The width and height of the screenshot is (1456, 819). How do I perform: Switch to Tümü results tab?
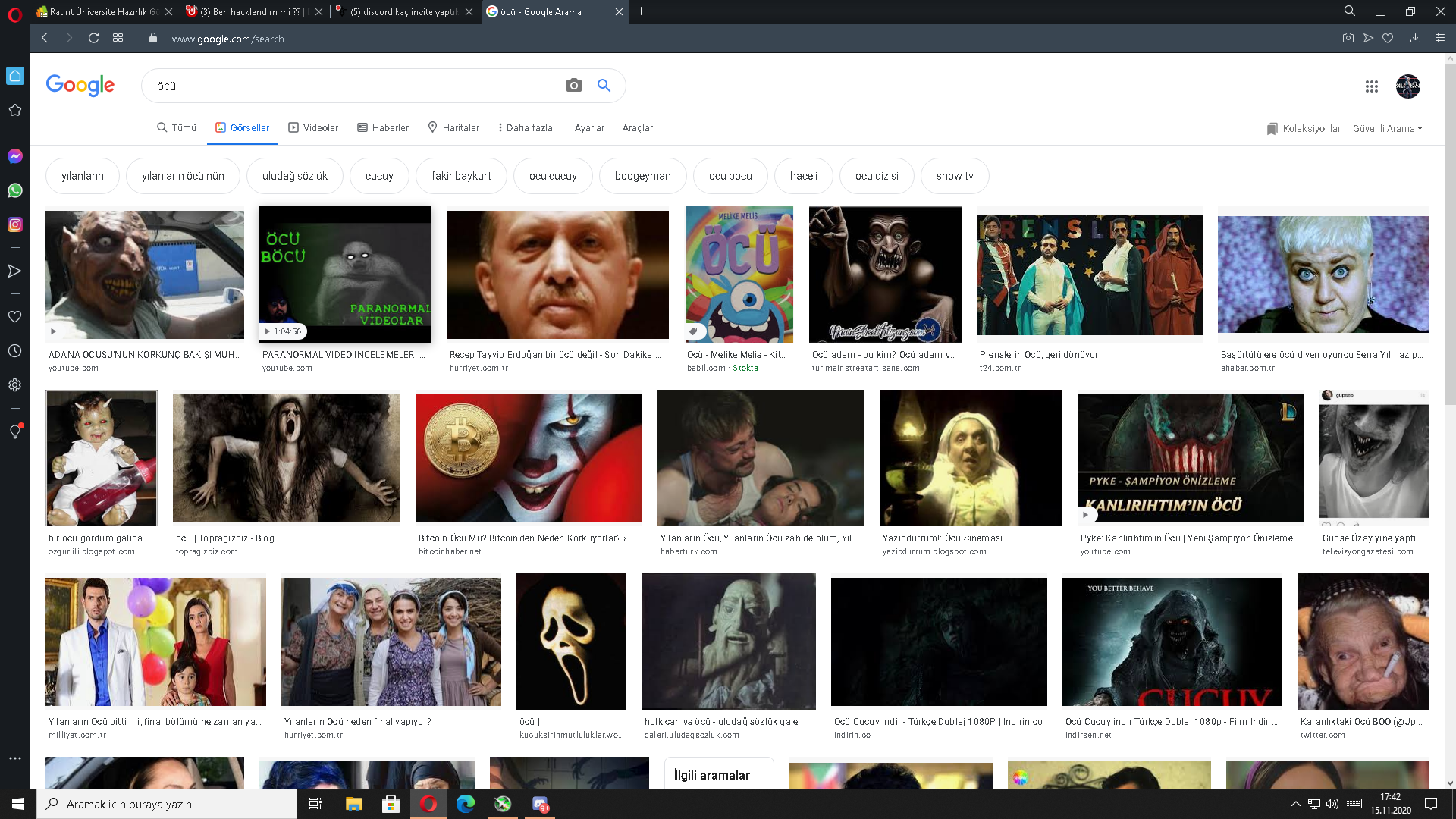point(177,127)
